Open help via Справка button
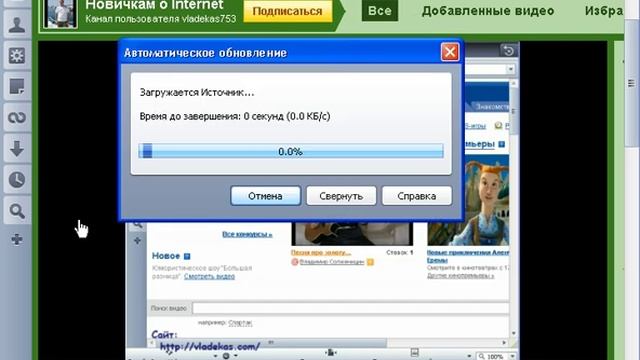The image size is (640, 360). click(417, 196)
